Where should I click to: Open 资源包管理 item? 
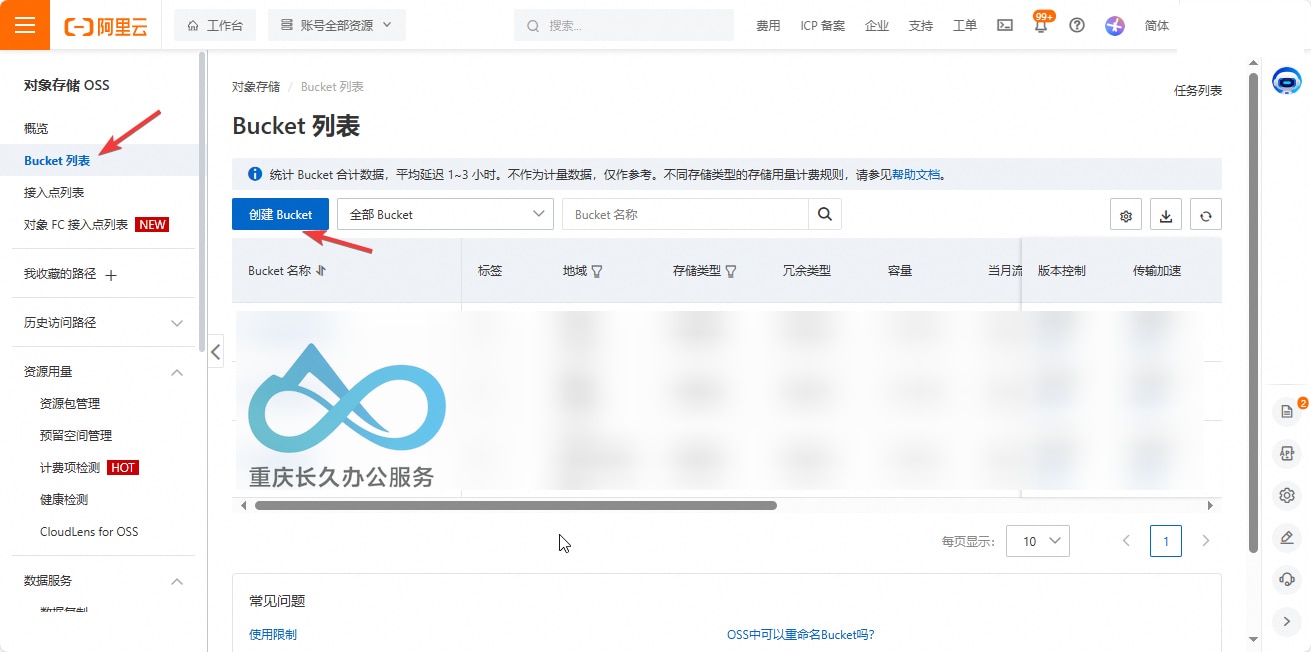pos(70,404)
